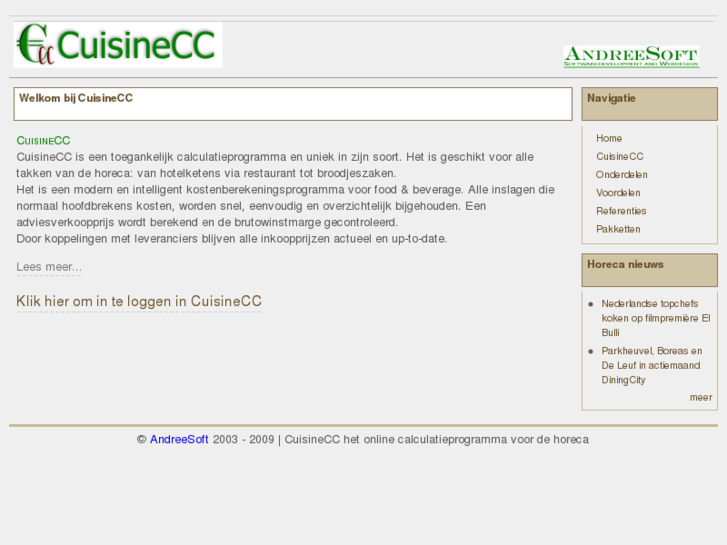
Task: Select Onderdelen in the navigation menu
Action: coord(621,174)
